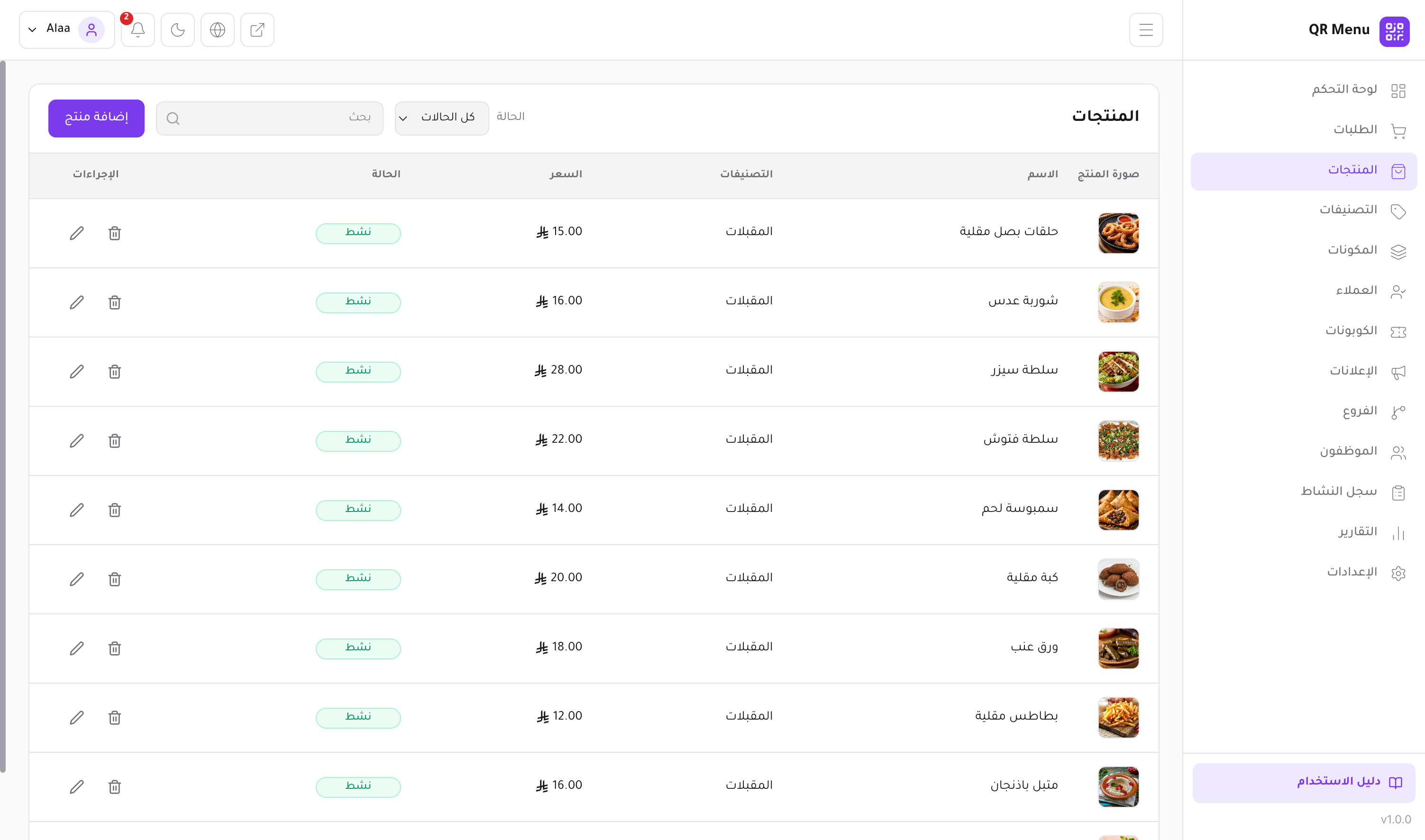
Task: Edit the متبل باذنجان product
Action: (77, 787)
